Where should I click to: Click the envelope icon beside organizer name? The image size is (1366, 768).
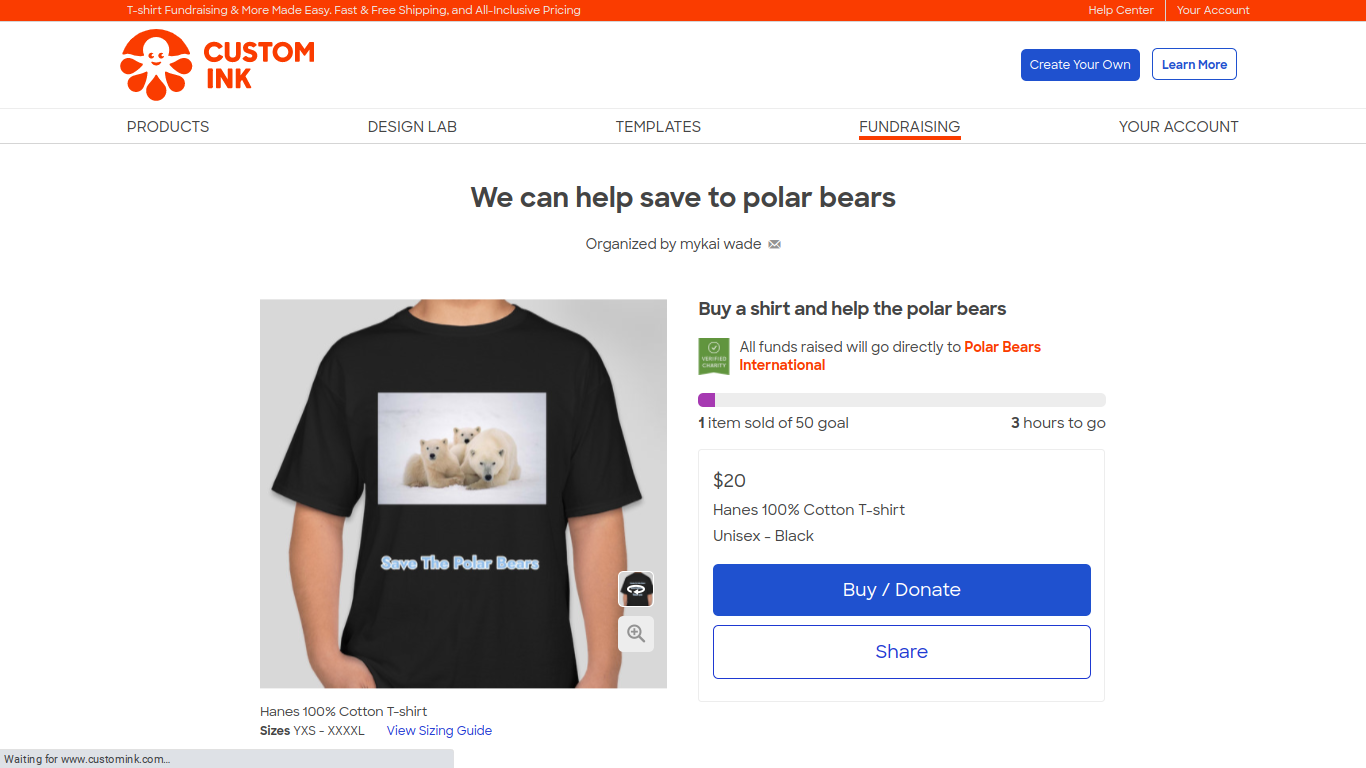[x=774, y=244]
